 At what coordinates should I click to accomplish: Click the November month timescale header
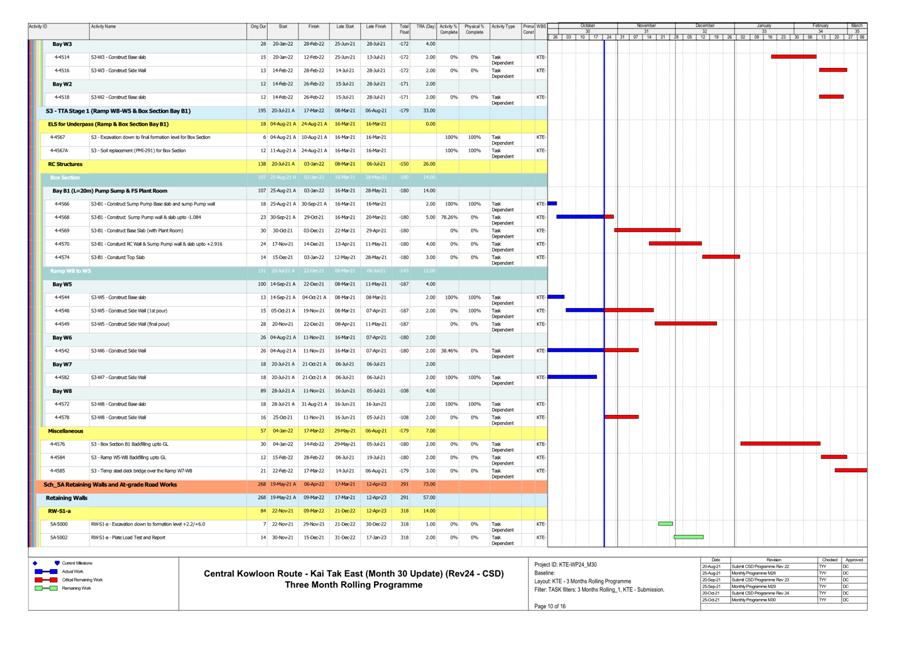pyautogui.click(x=647, y=25)
